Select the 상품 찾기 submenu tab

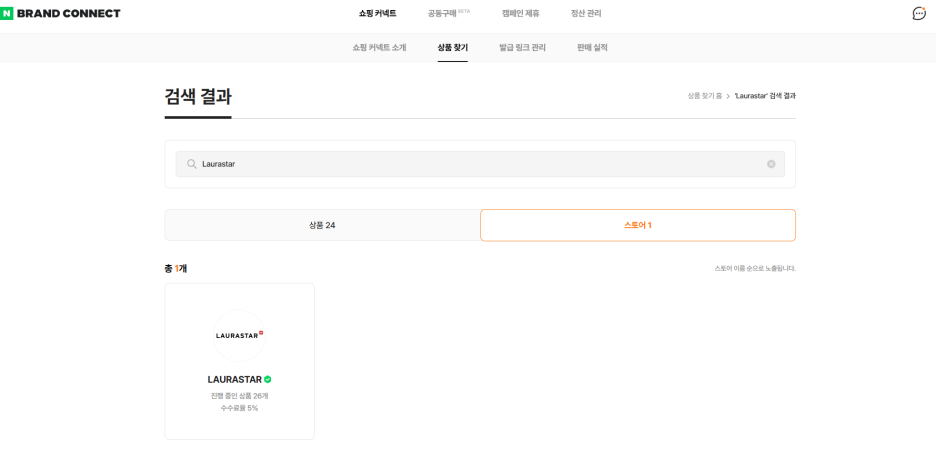[452, 48]
